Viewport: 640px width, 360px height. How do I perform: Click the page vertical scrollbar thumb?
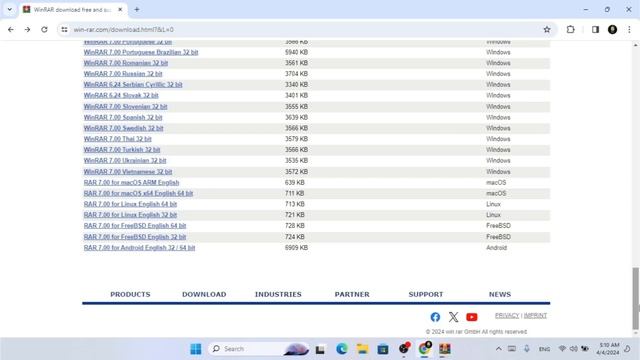point(636,298)
